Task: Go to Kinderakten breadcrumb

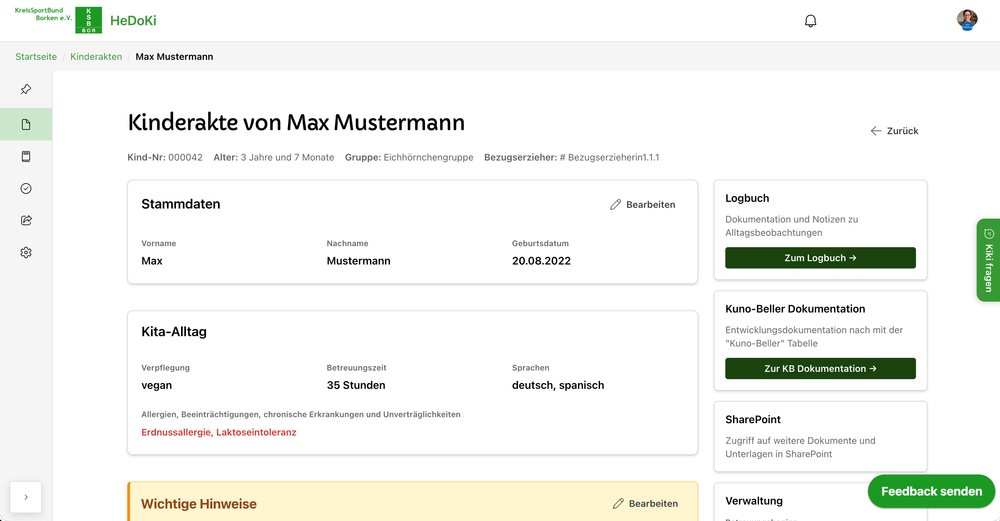Action: (96, 57)
